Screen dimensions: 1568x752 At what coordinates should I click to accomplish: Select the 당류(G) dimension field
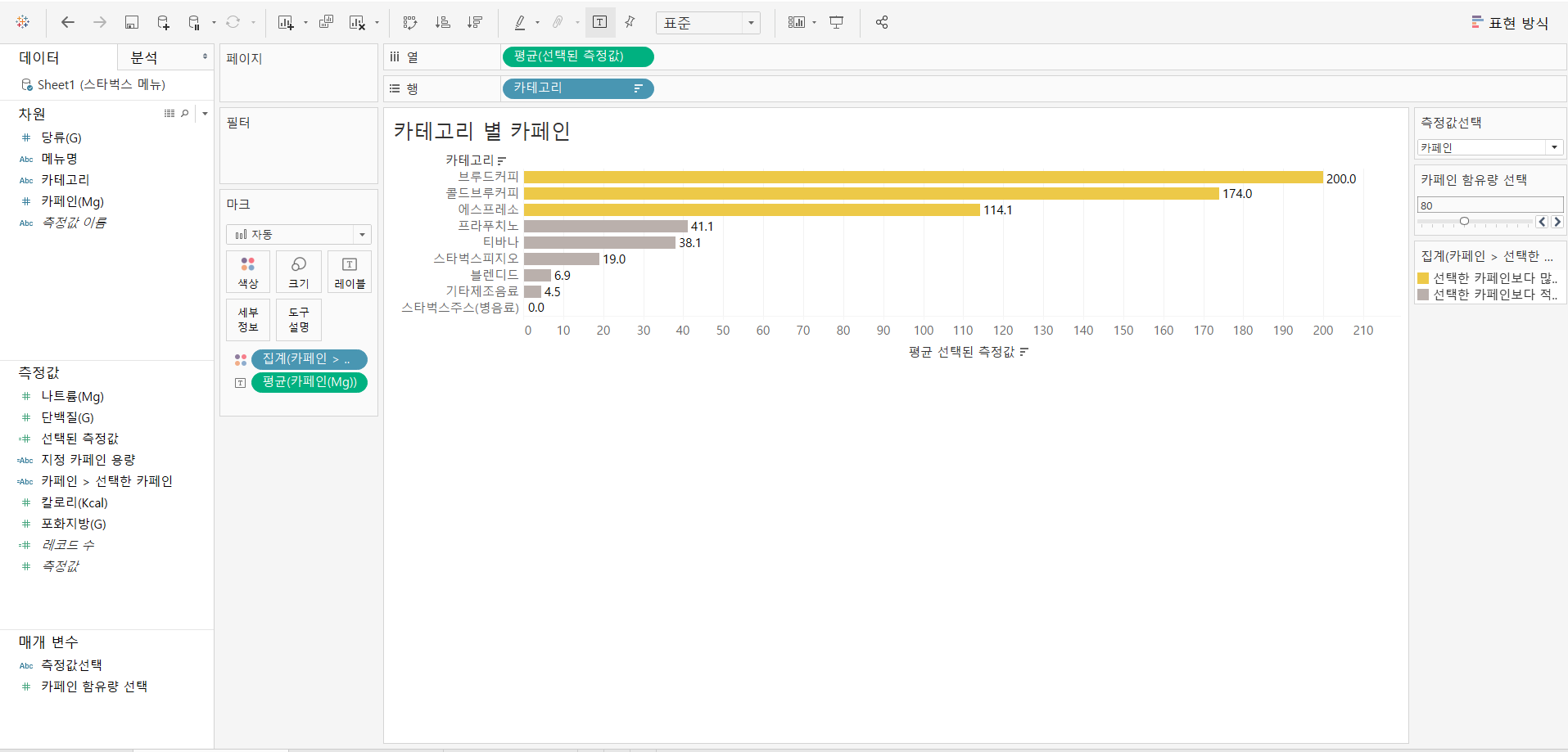(x=61, y=137)
